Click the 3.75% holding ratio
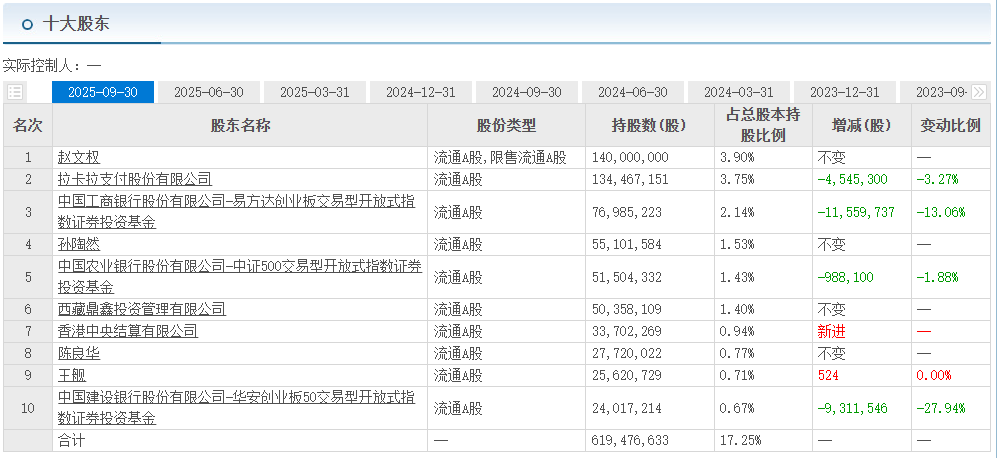 point(736,179)
